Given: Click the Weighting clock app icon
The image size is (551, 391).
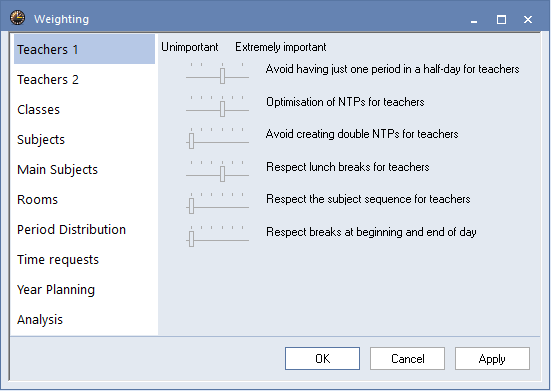Looking at the screenshot, I should click(x=17, y=18).
